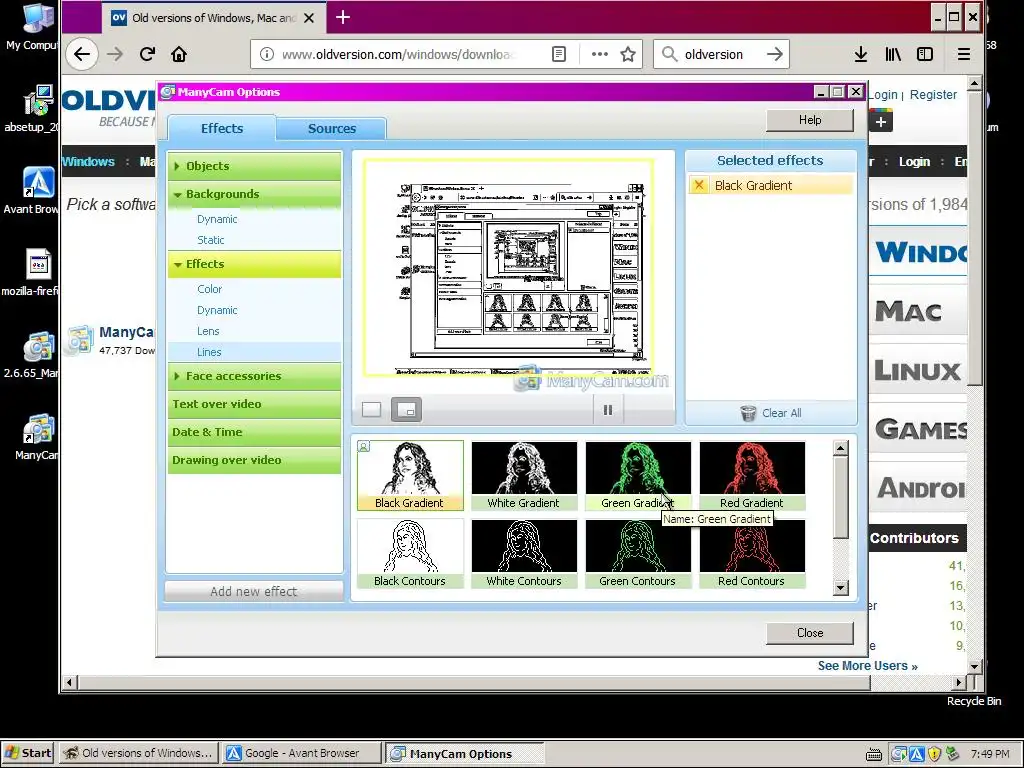Click Close button in ManyCam Options
Image resolution: width=1024 pixels, height=768 pixels.
(x=810, y=633)
